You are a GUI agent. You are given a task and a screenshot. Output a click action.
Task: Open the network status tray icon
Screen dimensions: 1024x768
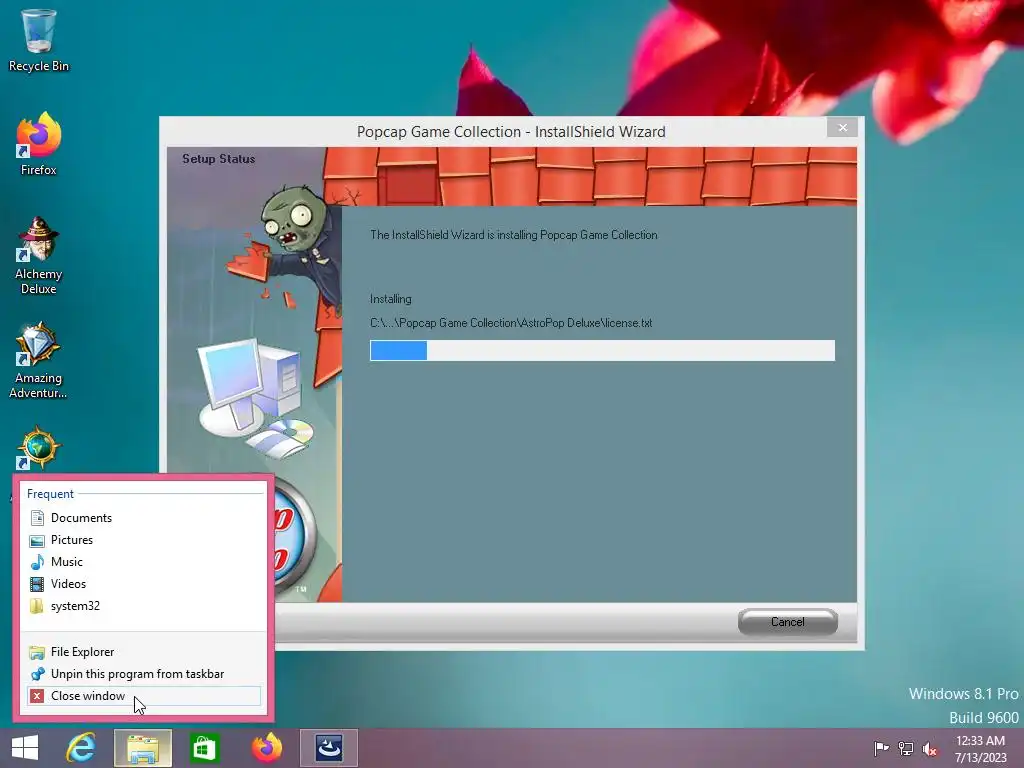click(905, 748)
